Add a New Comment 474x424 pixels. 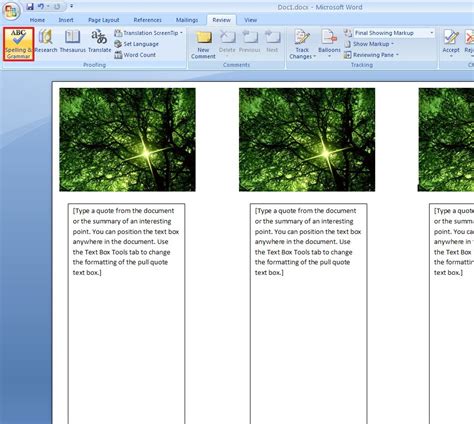pyautogui.click(x=203, y=44)
